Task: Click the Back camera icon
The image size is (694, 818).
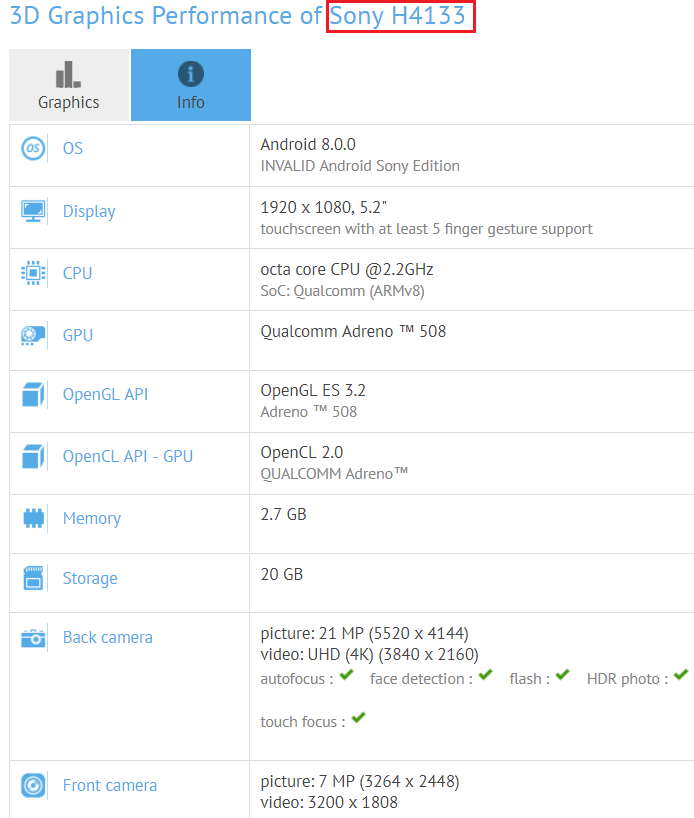Action: [33, 637]
